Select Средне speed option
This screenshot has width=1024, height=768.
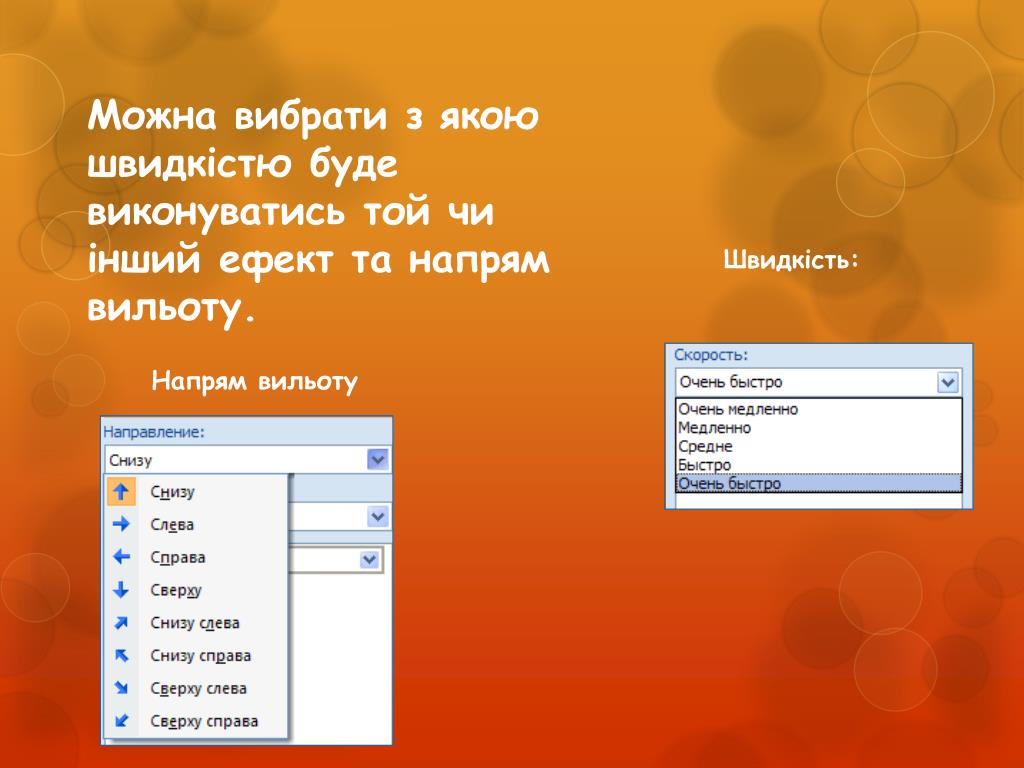[x=819, y=446]
